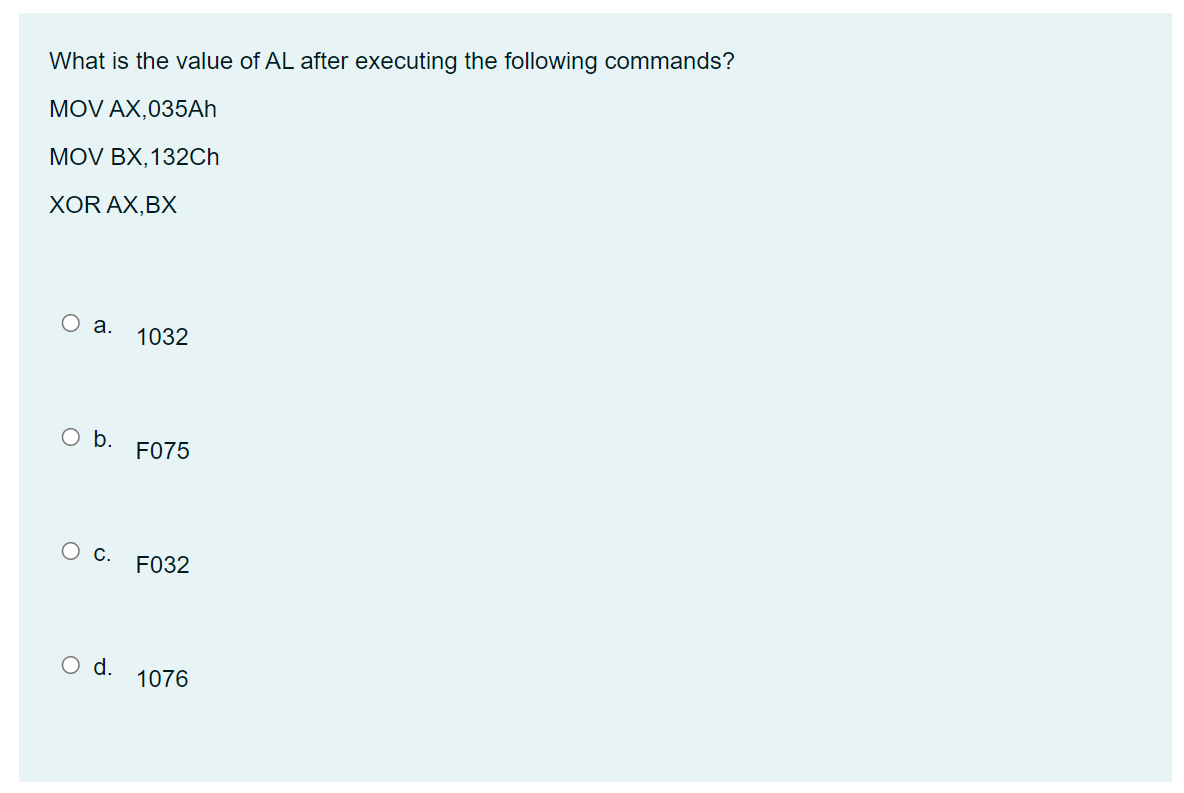The width and height of the screenshot is (1184, 793).
Task: Click the XOR AX,BX instruction line
Action: click(113, 205)
